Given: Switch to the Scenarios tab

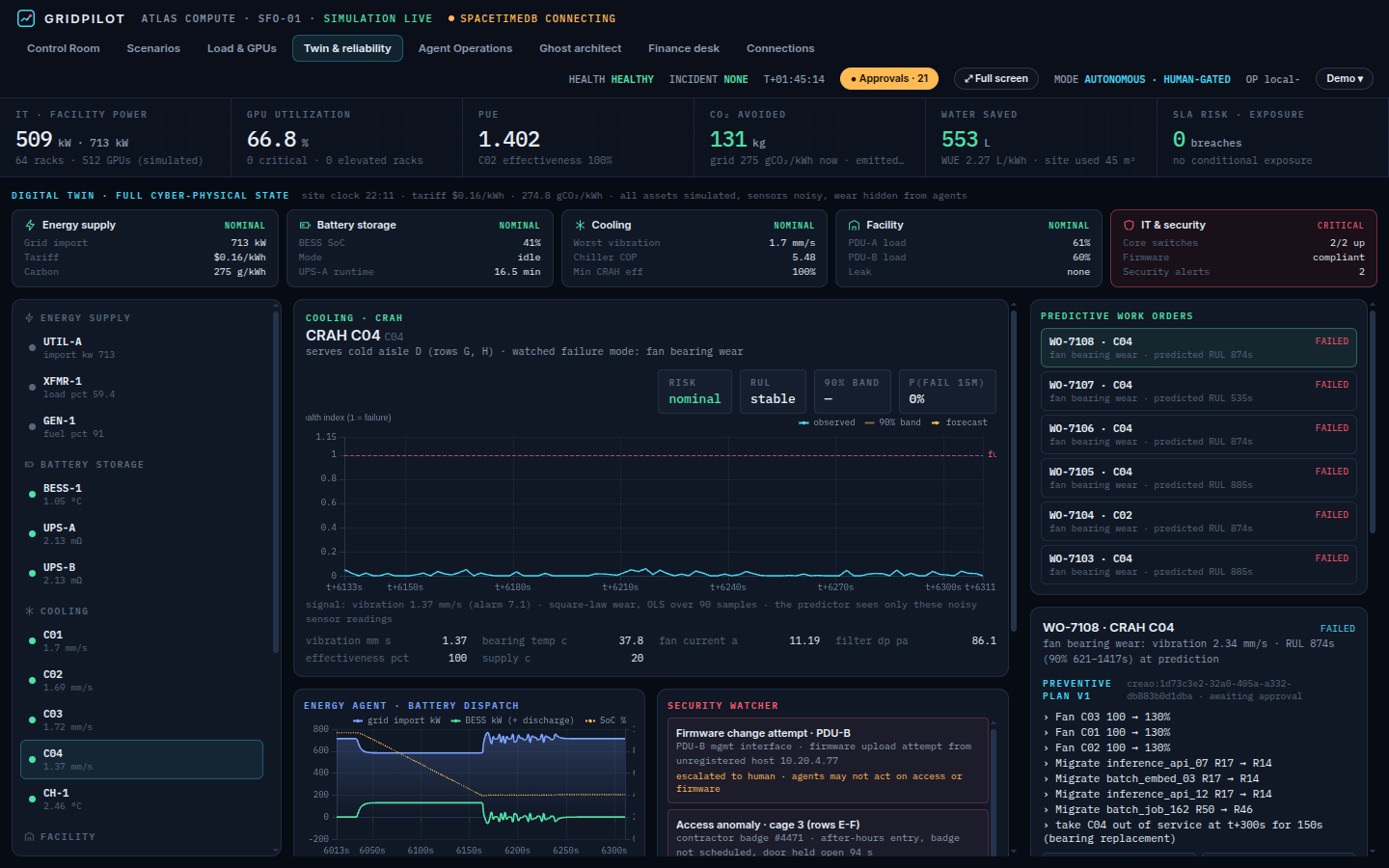Looking at the screenshot, I should point(153,48).
